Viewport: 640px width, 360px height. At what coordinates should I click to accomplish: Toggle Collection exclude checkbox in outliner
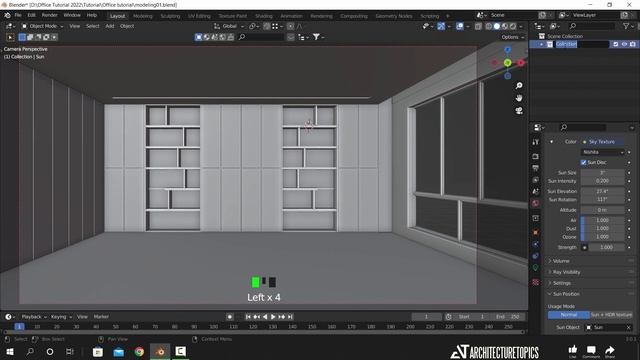pos(616,44)
